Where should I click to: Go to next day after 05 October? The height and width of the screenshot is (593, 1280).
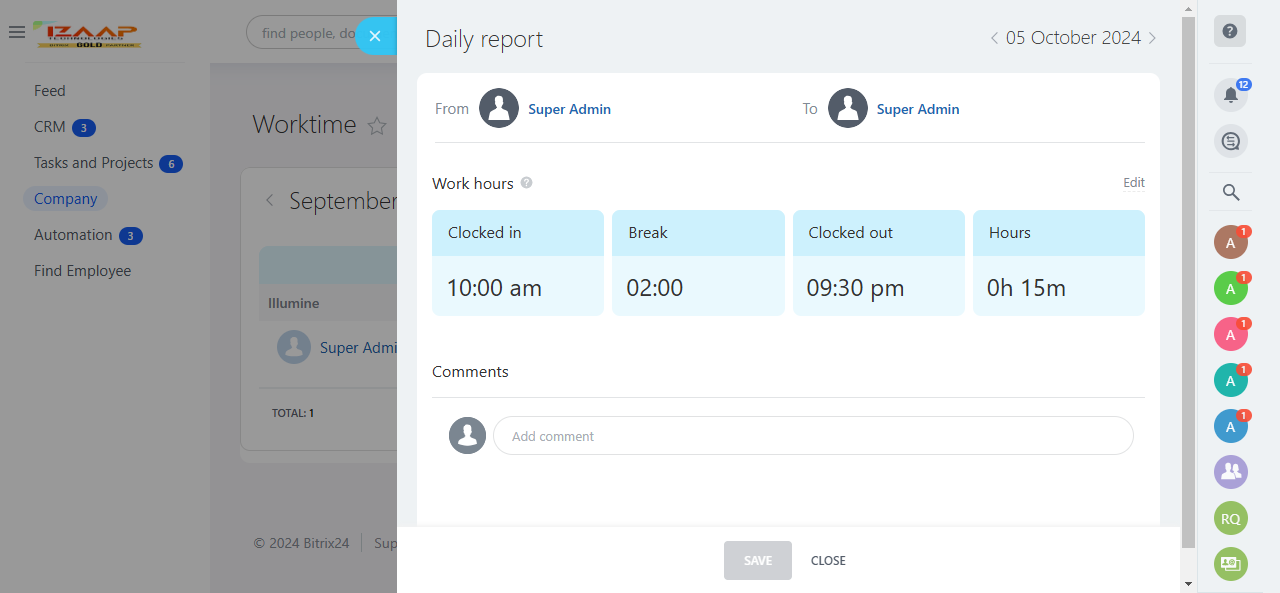coord(1152,38)
